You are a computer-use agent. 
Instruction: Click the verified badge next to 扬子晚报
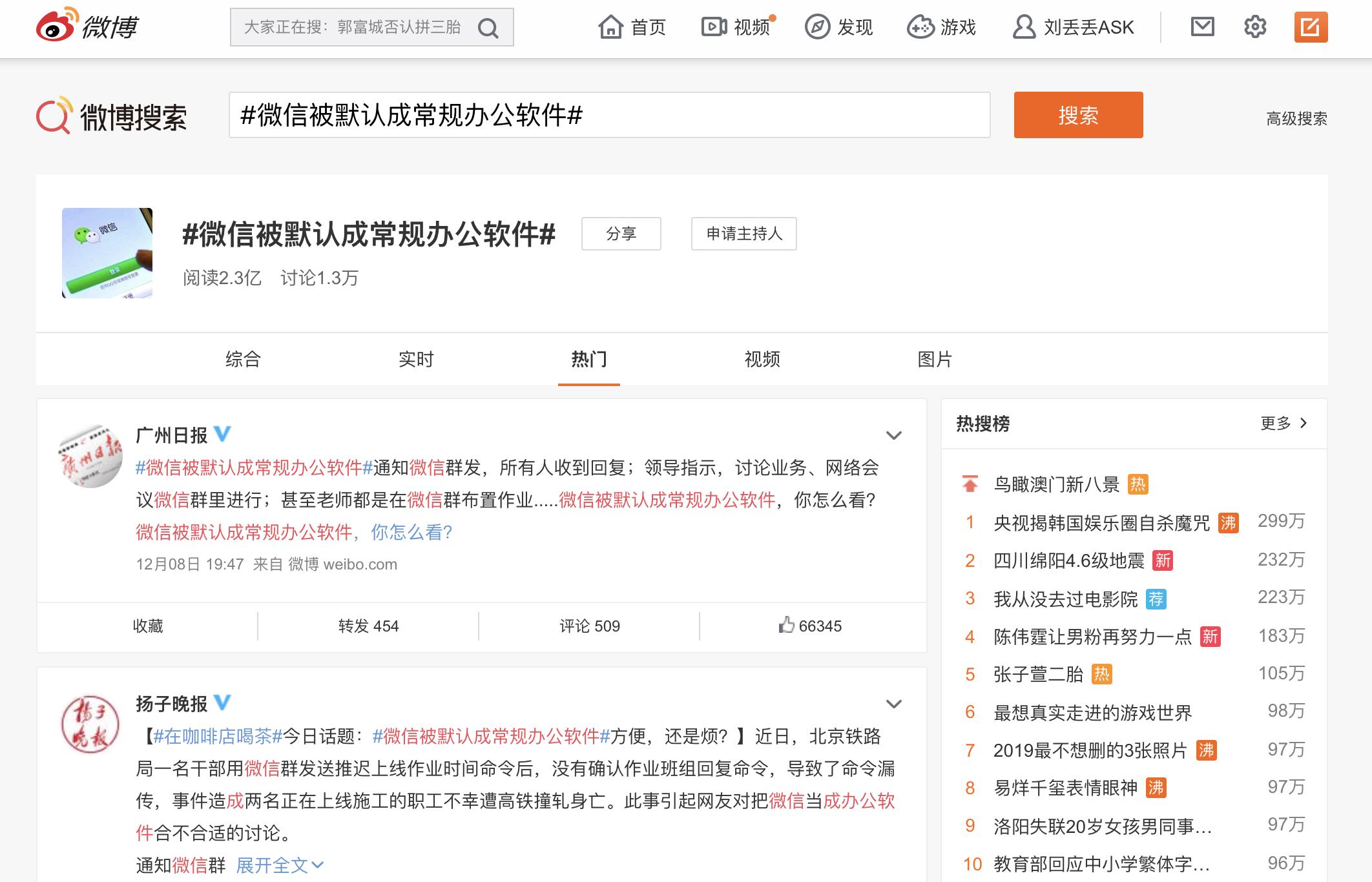pos(222,703)
